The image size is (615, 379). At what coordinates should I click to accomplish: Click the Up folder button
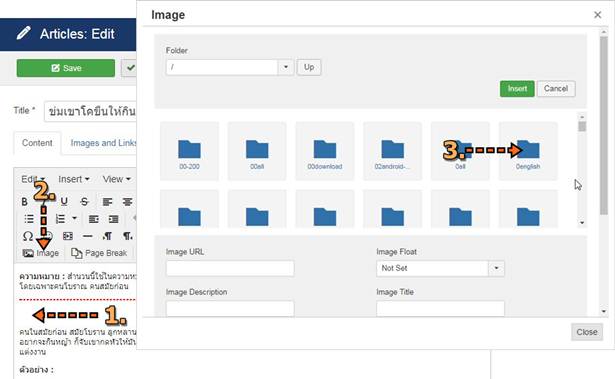pyautogui.click(x=309, y=67)
